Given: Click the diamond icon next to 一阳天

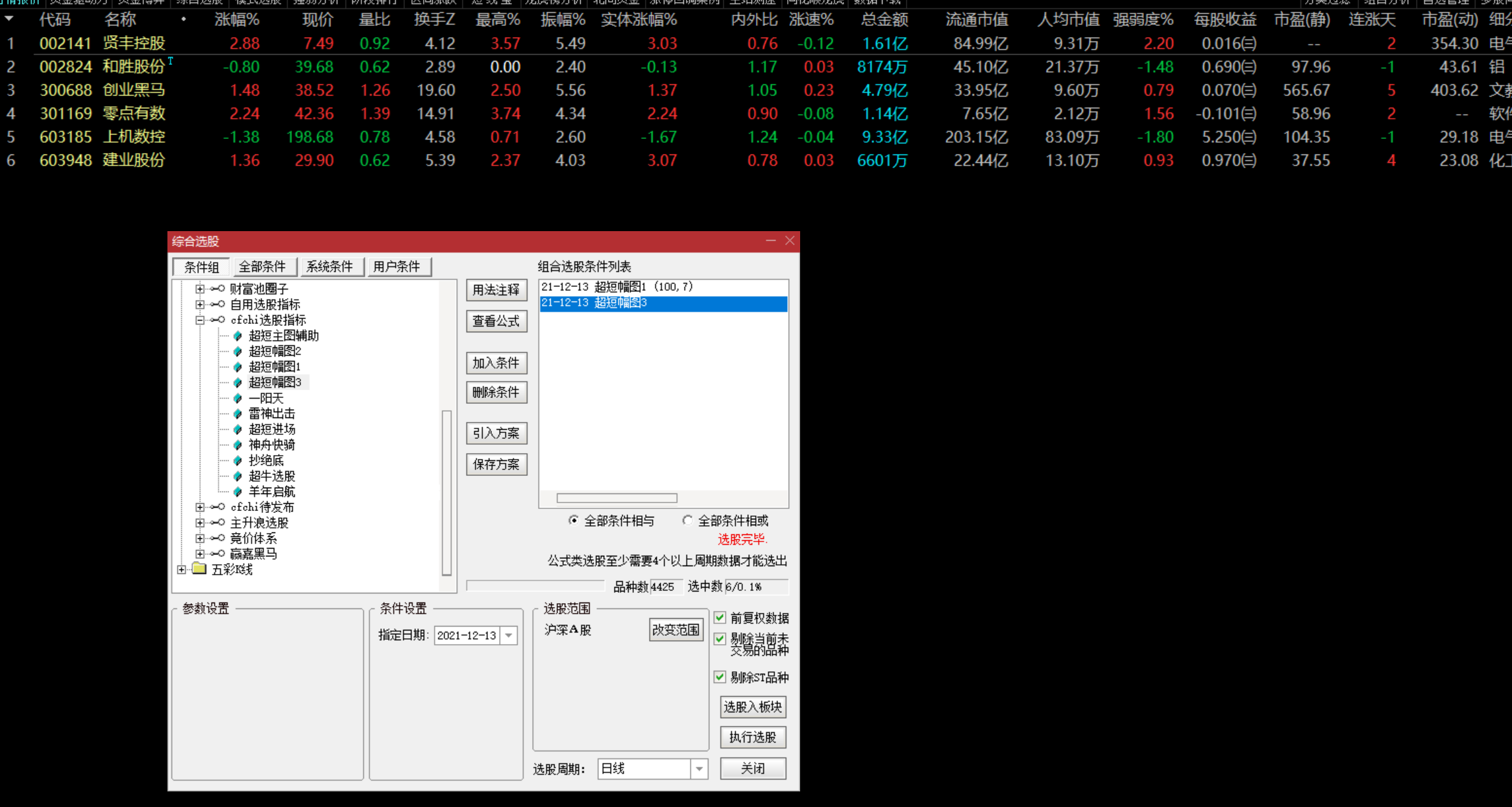Looking at the screenshot, I should coord(238,398).
